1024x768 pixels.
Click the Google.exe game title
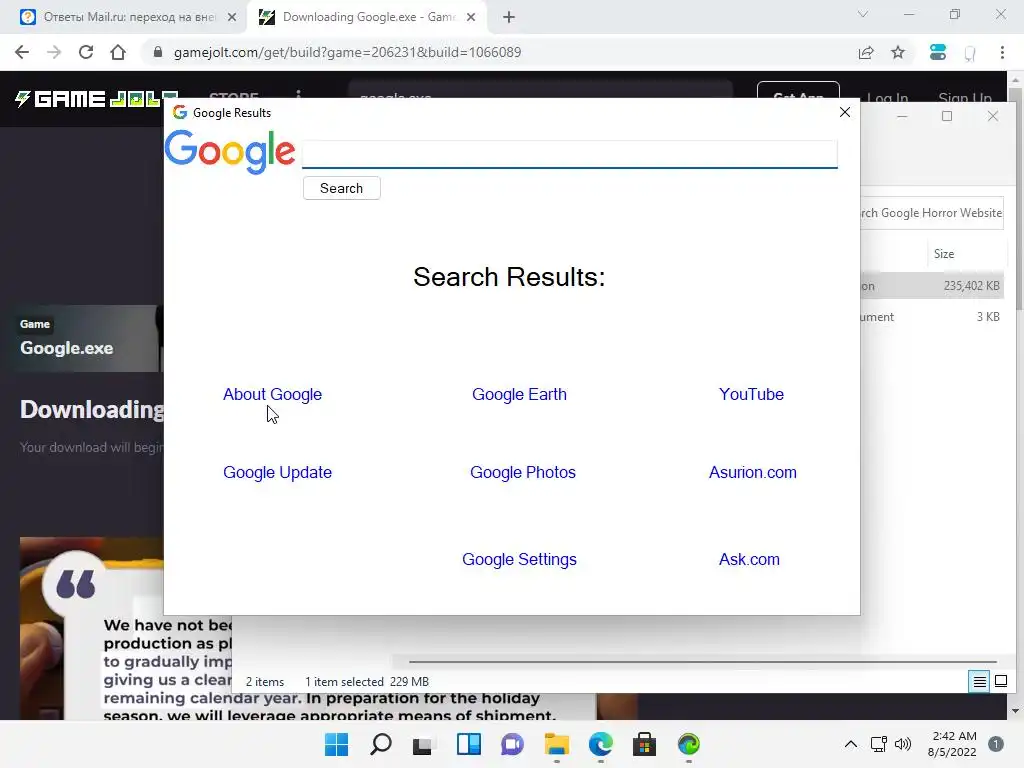coord(67,348)
